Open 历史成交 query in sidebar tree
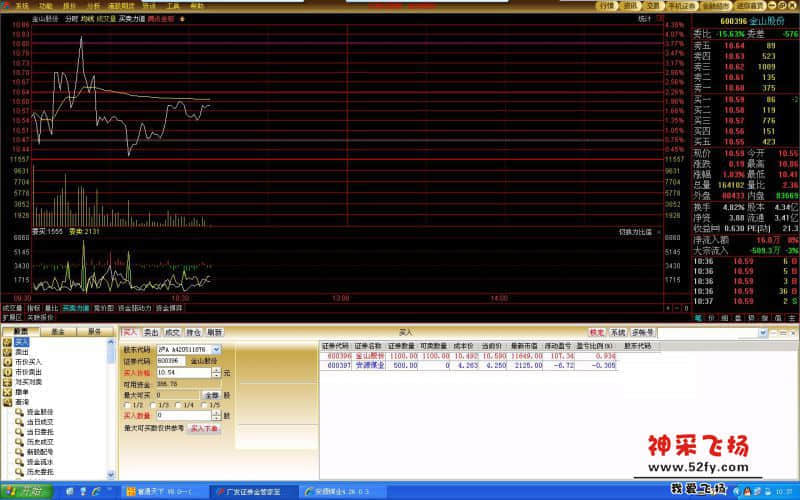This screenshot has height=500, width=800. click(19, 441)
